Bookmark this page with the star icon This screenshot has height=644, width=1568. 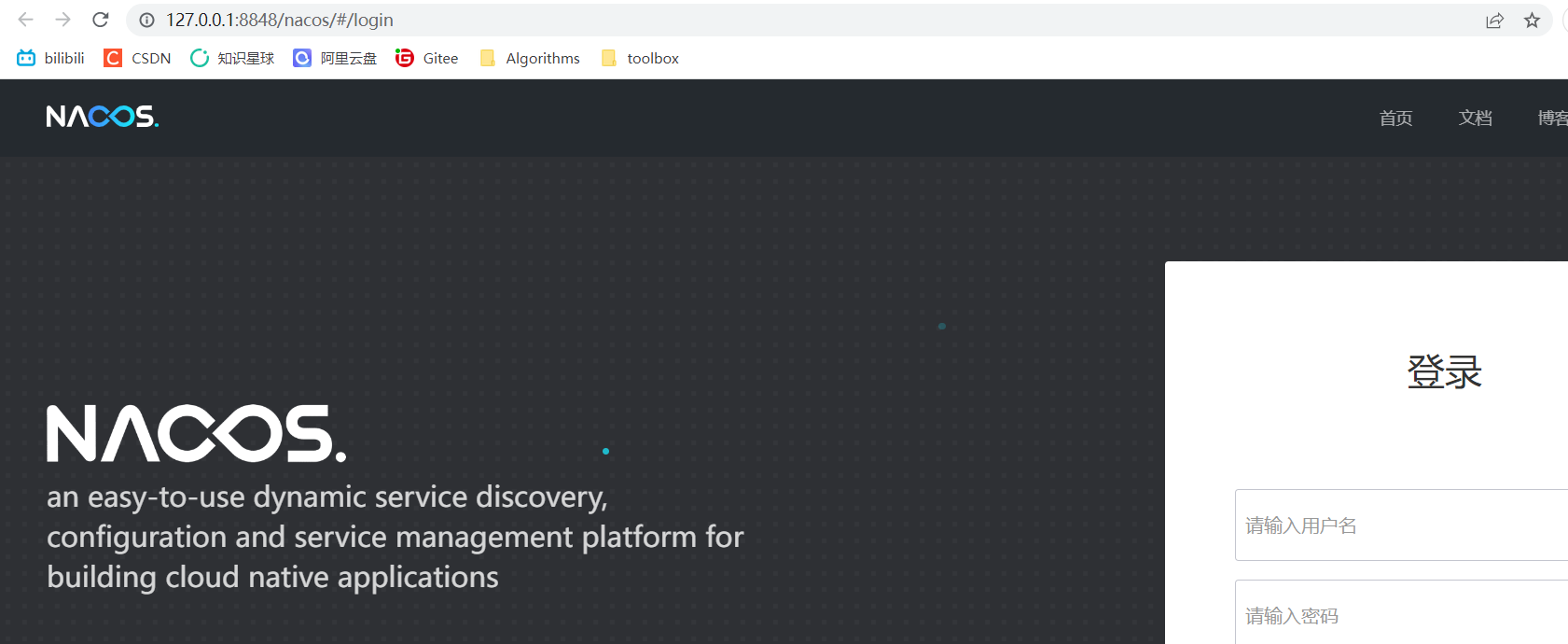click(1532, 21)
